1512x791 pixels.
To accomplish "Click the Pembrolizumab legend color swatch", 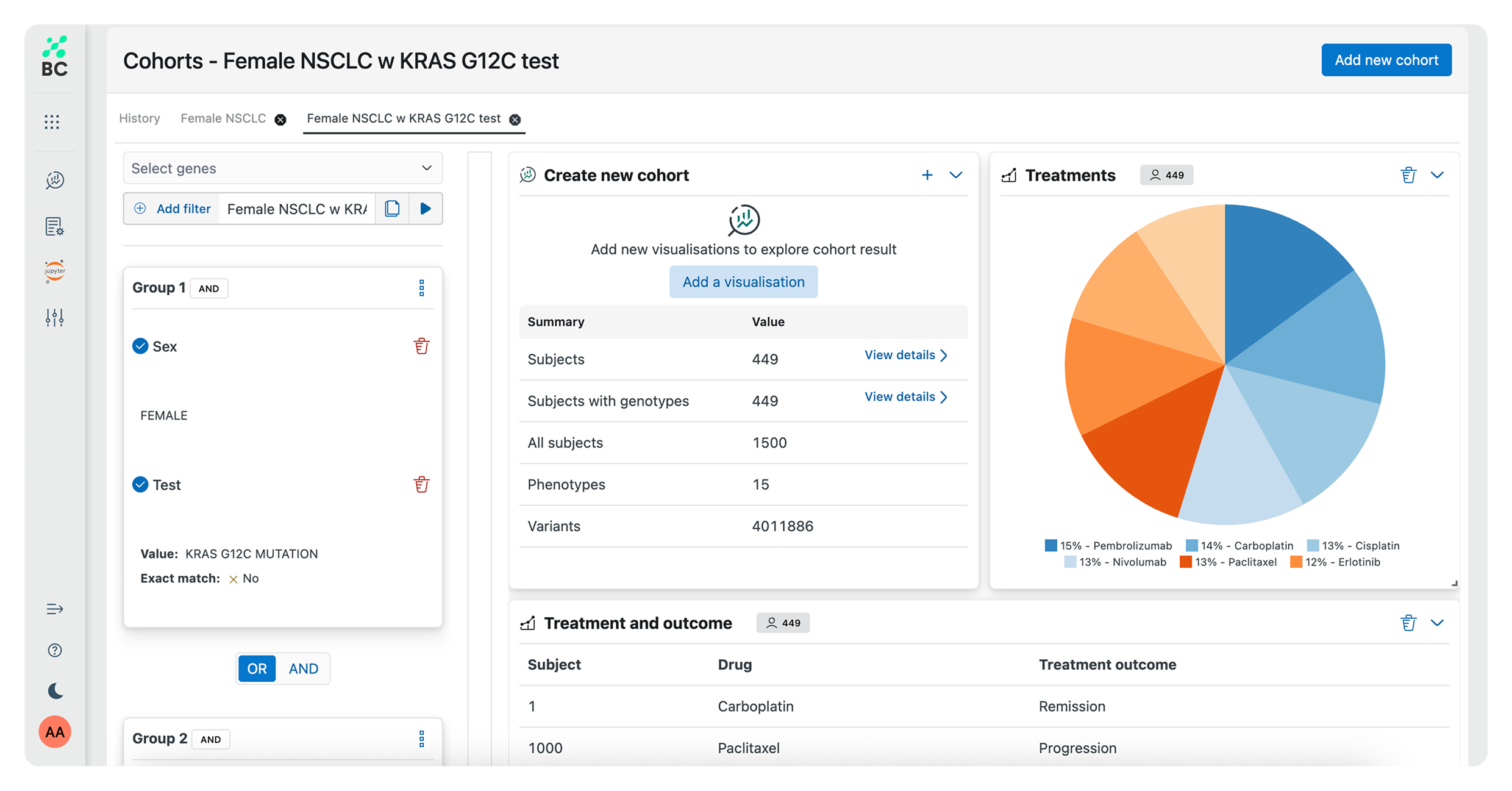I will (x=1050, y=546).
